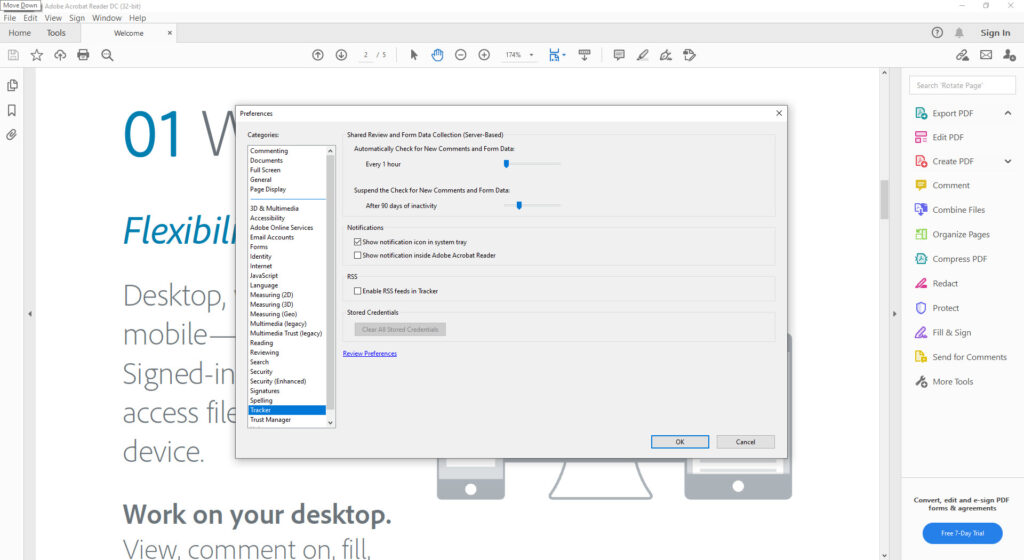Click the share link icon

point(962,55)
